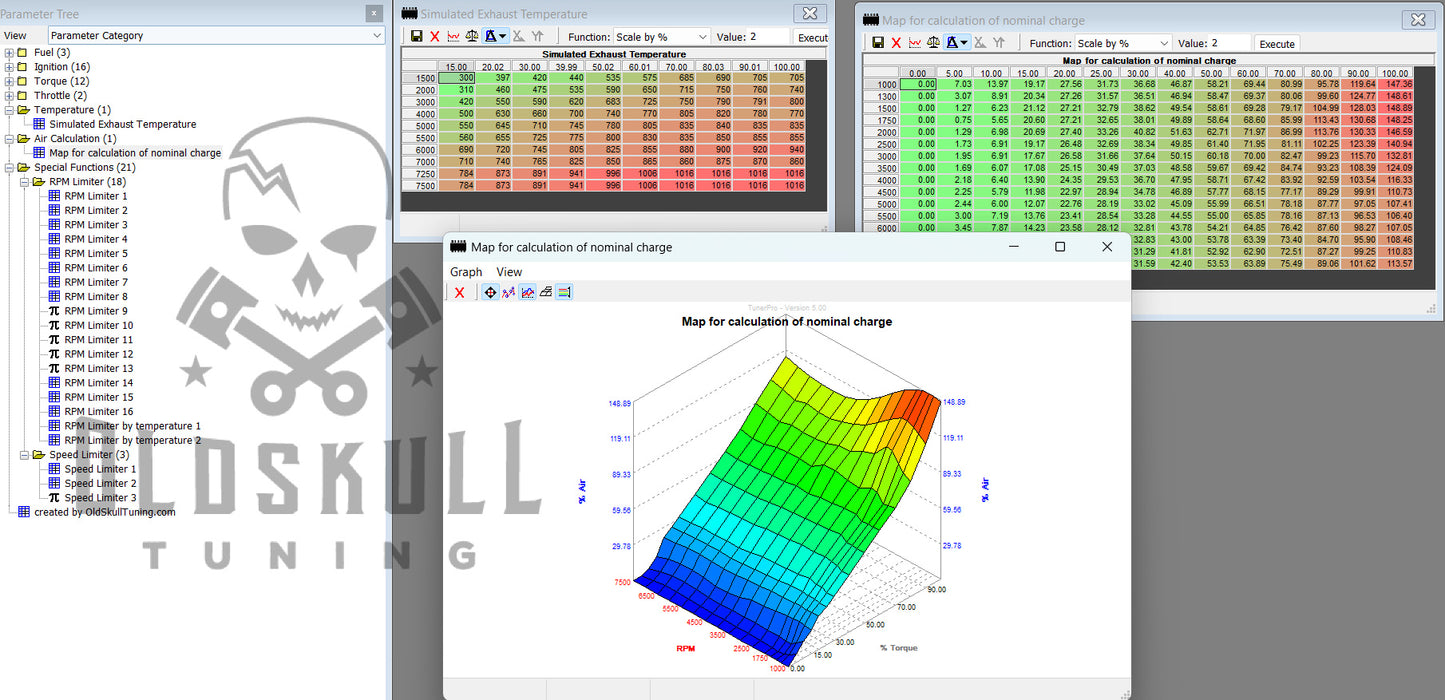Open the Parameter Category view dropdown
This screenshot has width=1445, height=700.
pyautogui.click(x=216, y=35)
